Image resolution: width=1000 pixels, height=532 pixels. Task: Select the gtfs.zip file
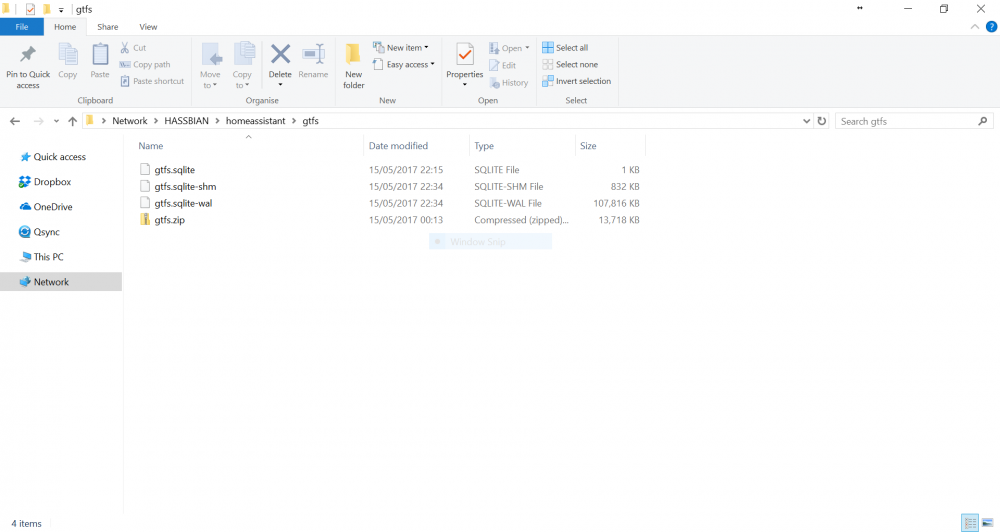pos(169,220)
